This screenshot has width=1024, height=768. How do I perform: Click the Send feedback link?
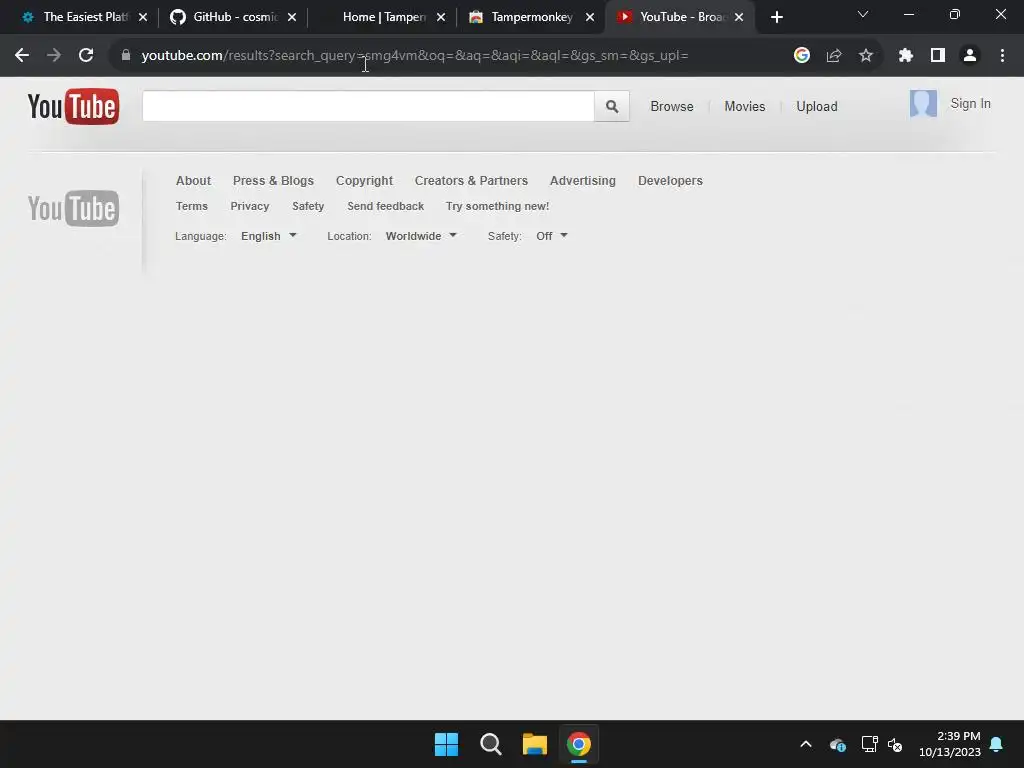click(385, 206)
